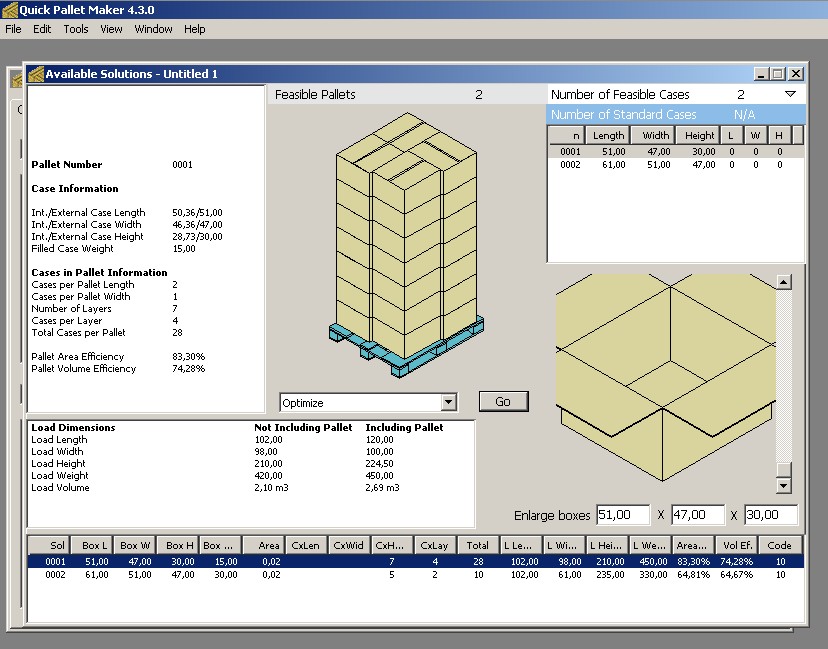Click the Total Cases per Pallet label
Screen dimensions: 828x649
click(78, 333)
